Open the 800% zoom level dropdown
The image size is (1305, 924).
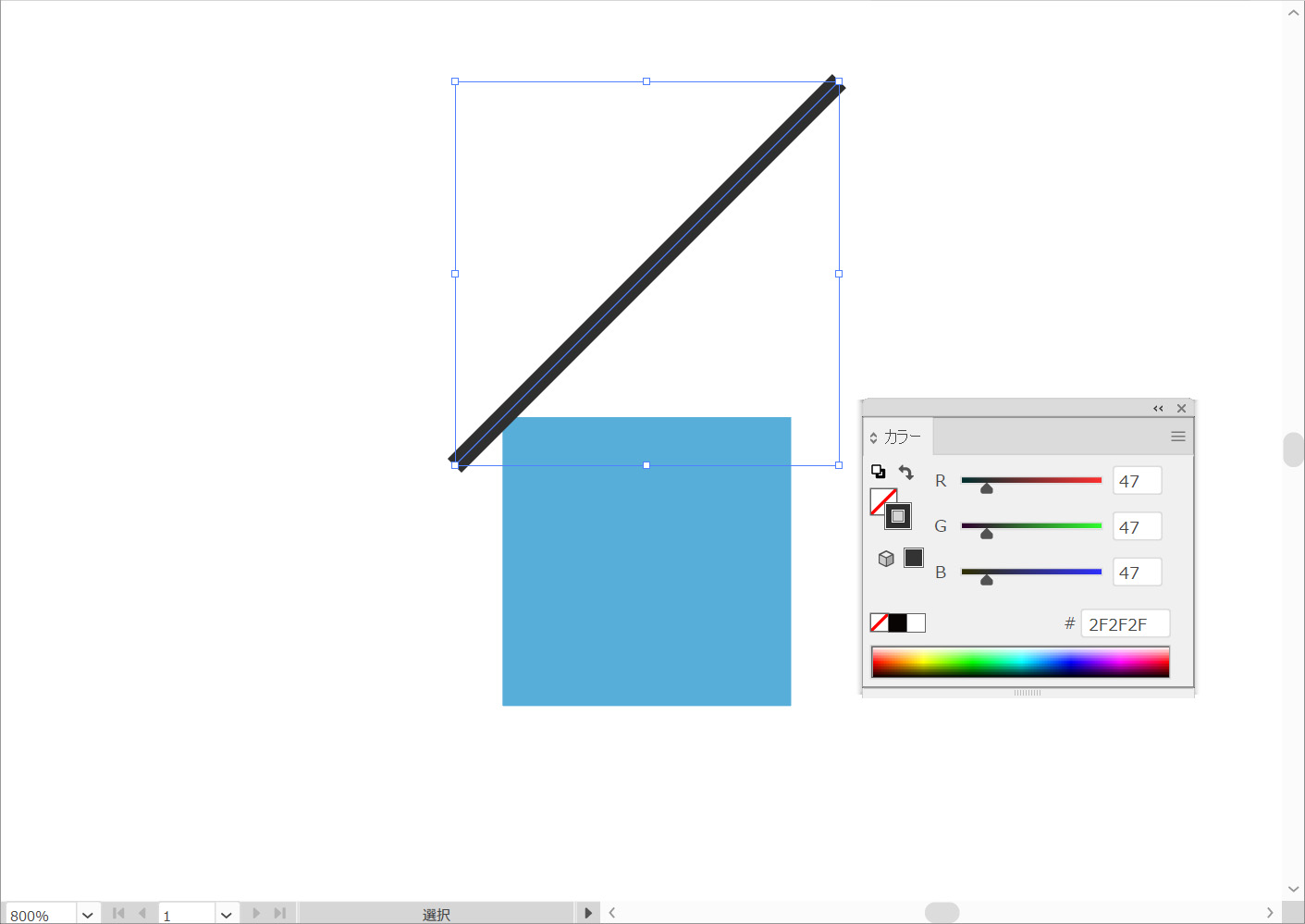click(x=88, y=914)
